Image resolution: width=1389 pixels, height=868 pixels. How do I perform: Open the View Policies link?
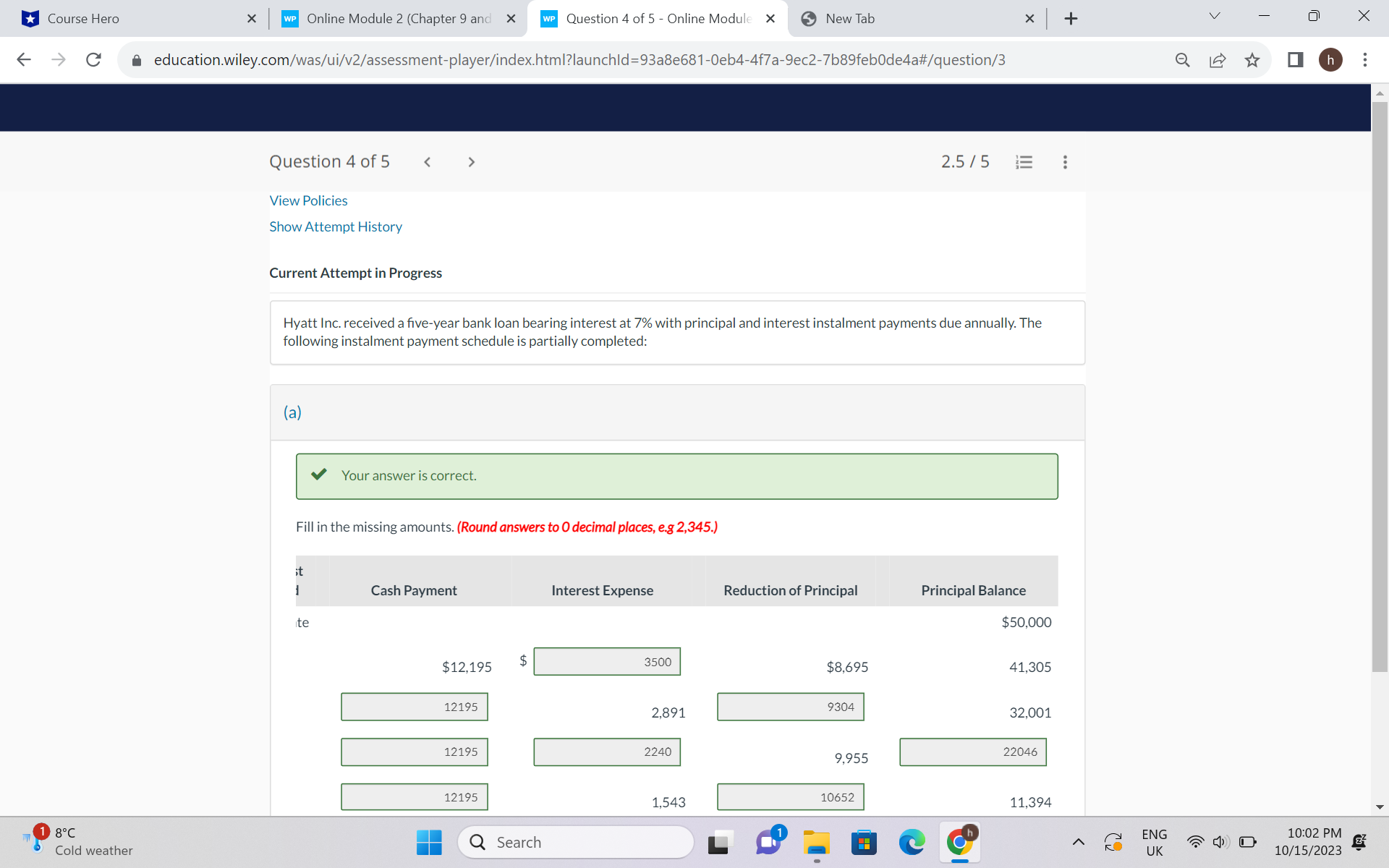(308, 200)
